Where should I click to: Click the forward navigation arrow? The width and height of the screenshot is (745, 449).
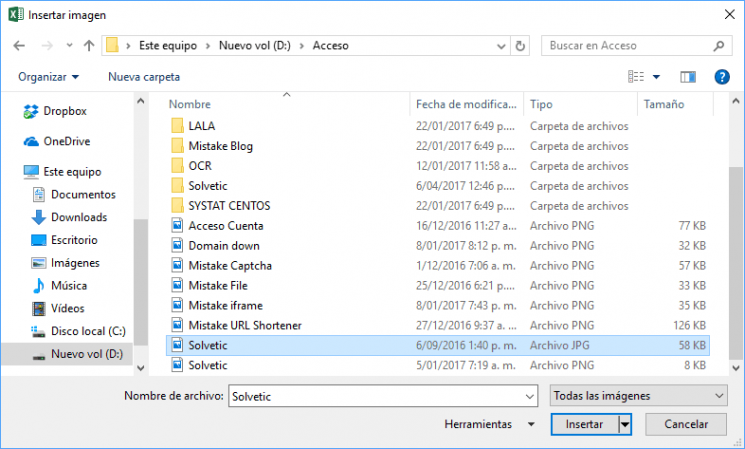[47, 46]
